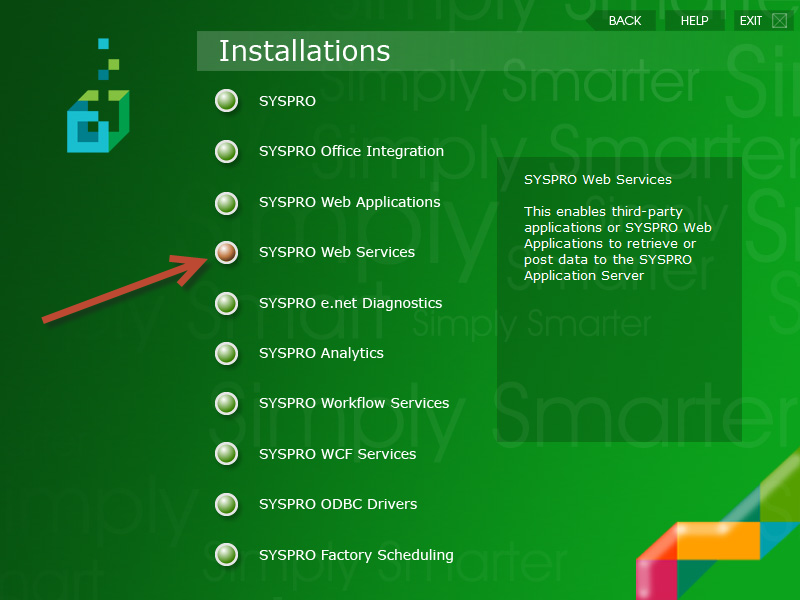Click the SYSPRO Web Services description title
This screenshot has width=800, height=600.
[598, 180]
